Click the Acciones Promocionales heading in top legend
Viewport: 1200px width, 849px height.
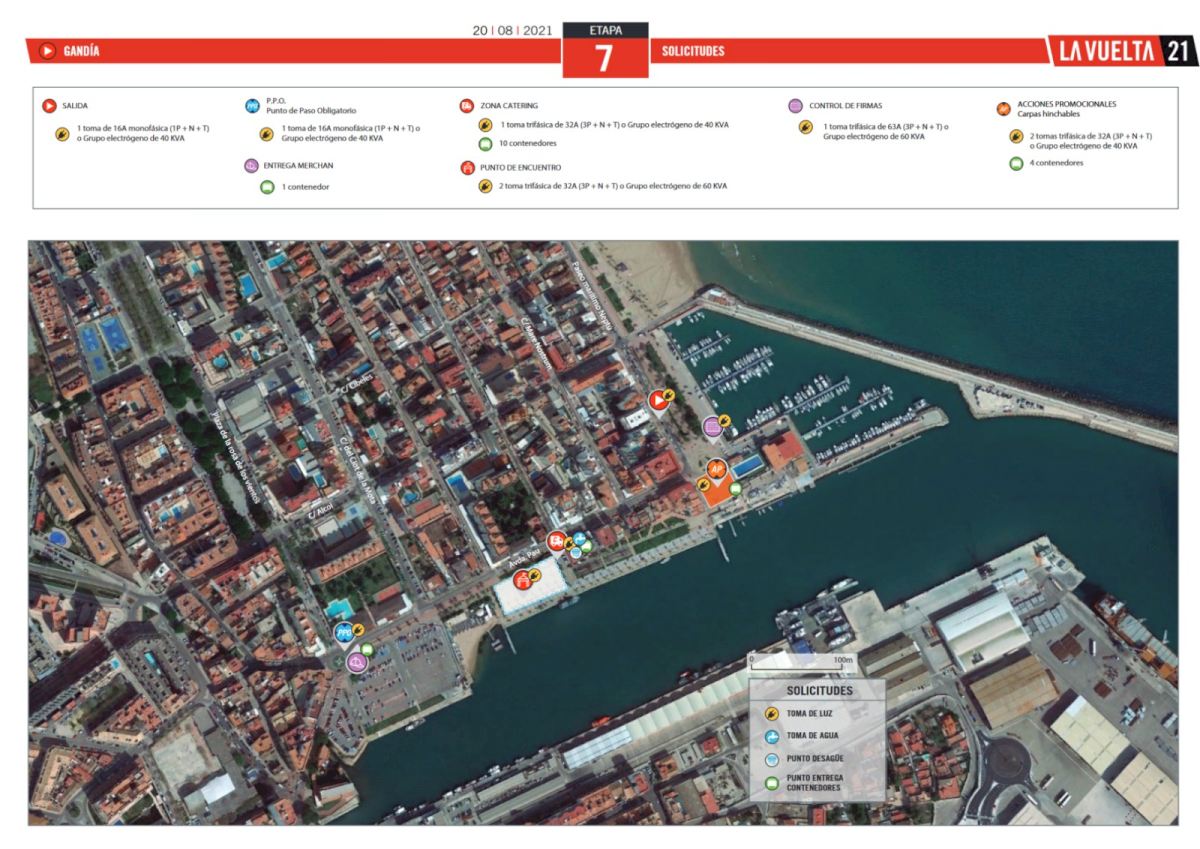1066,104
